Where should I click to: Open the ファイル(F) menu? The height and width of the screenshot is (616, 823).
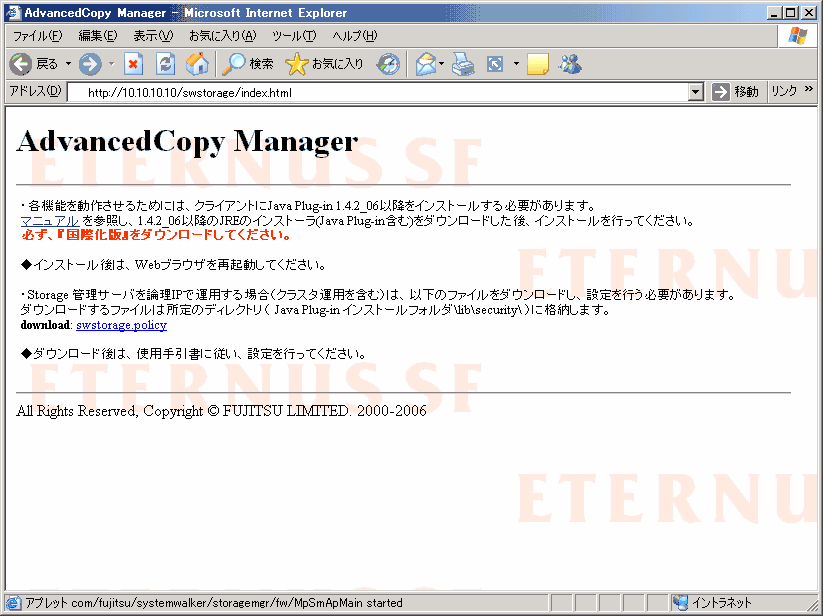click(x=37, y=36)
